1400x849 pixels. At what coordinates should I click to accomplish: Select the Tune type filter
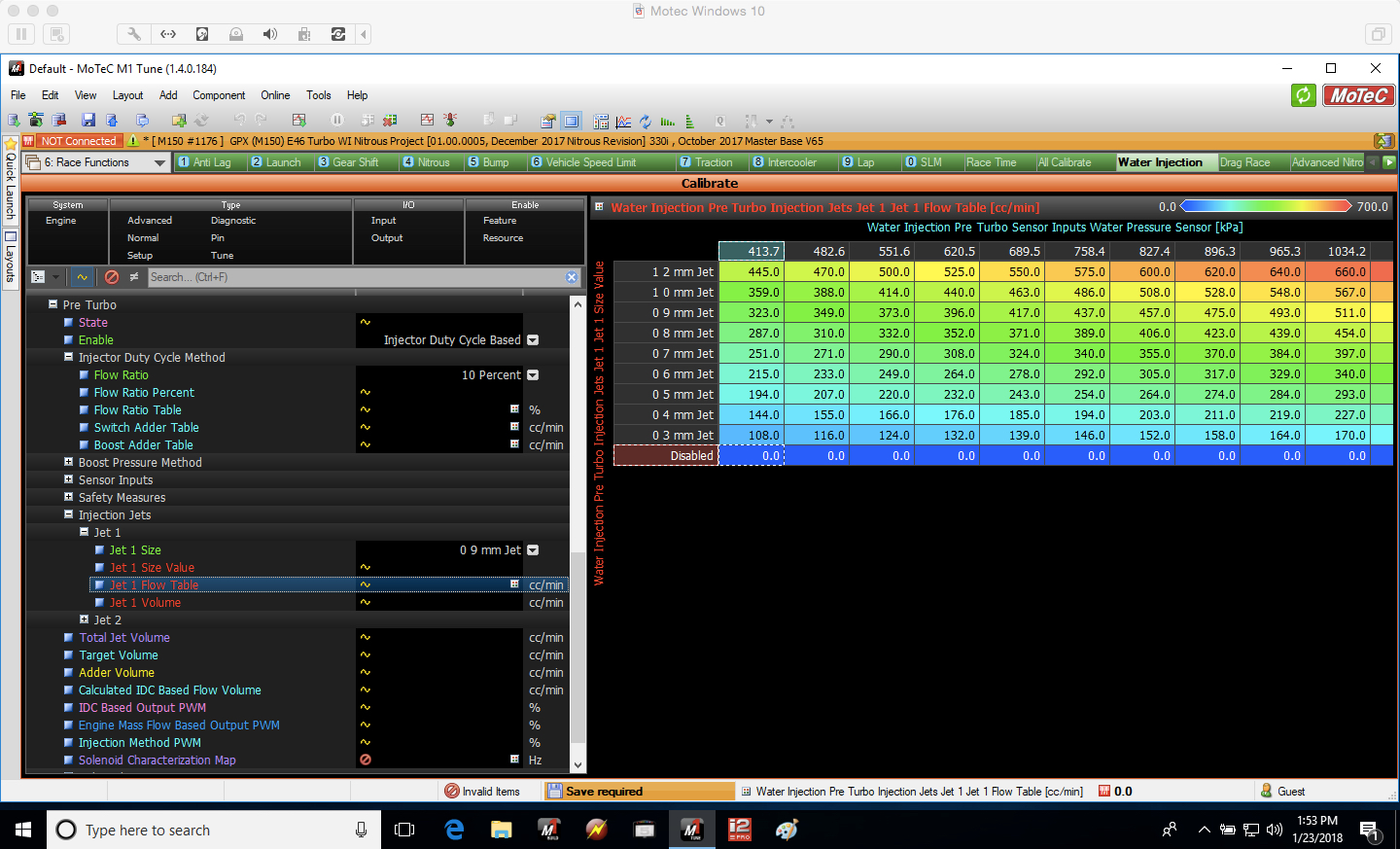point(223,256)
